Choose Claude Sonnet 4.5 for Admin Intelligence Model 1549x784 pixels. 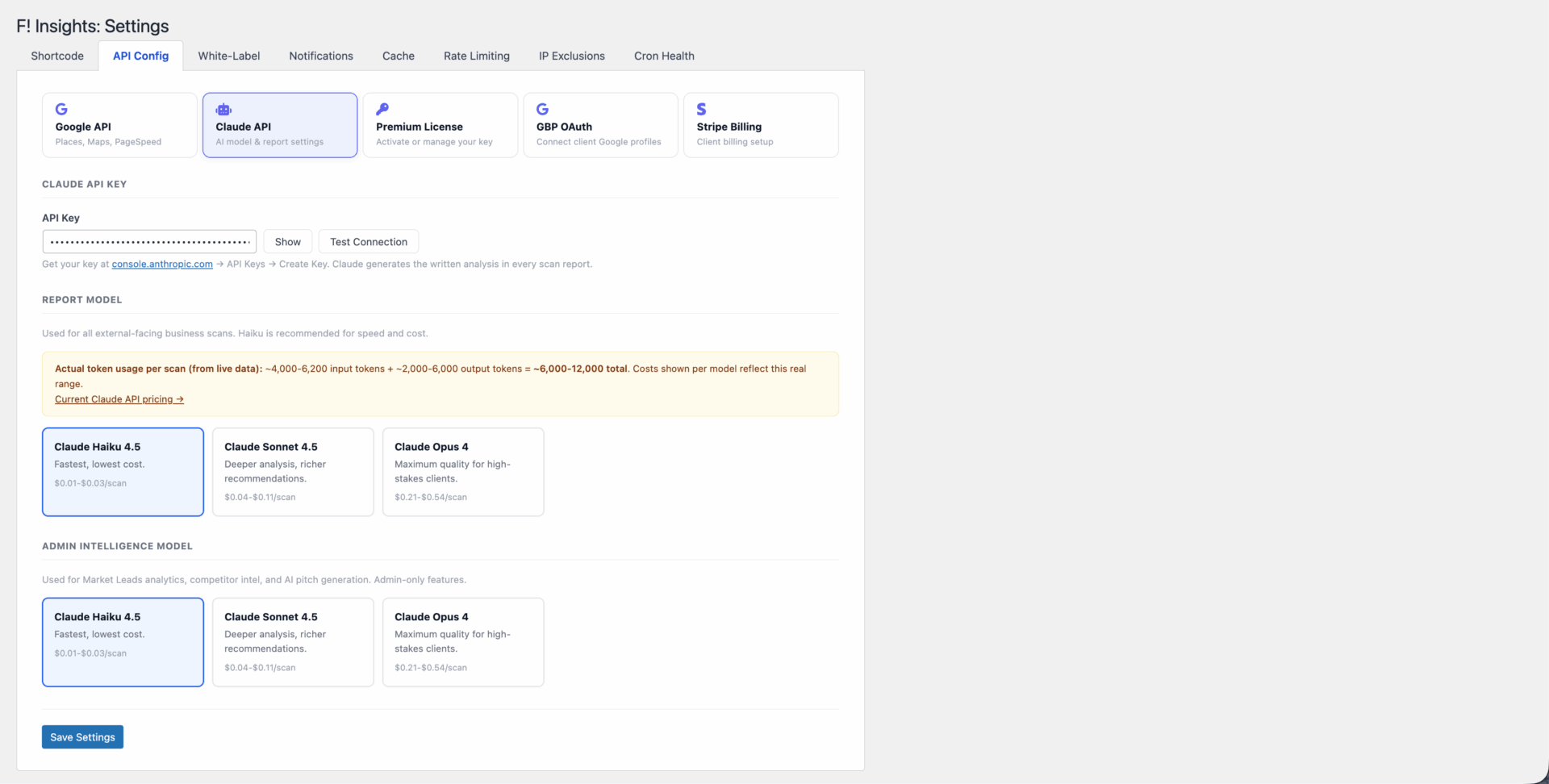[x=293, y=642]
